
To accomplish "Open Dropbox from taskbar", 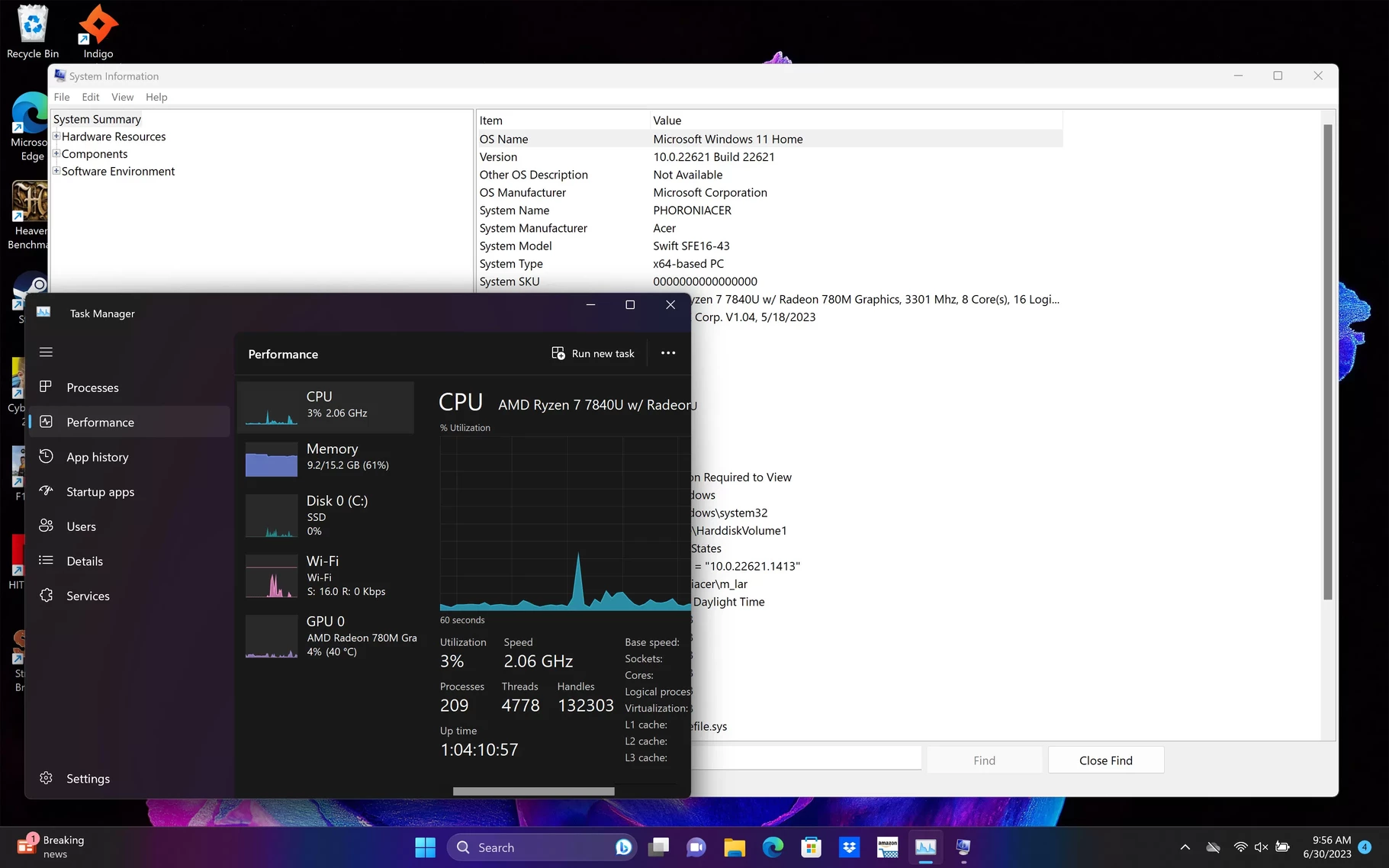I will click(x=849, y=847).
